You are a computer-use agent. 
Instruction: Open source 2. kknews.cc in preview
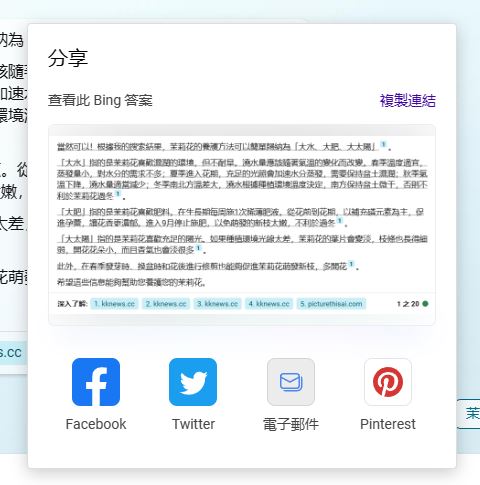click(x=166, y=304)
